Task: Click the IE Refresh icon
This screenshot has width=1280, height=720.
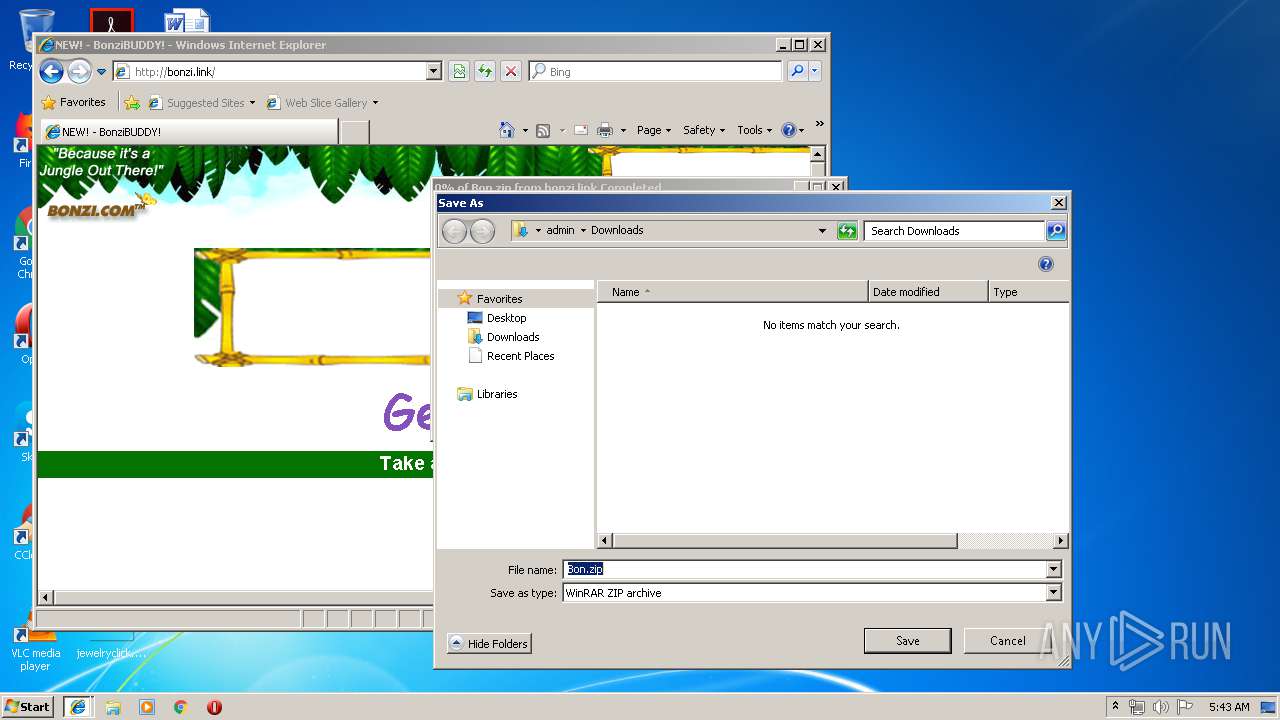Action: (x=485, y=71)
